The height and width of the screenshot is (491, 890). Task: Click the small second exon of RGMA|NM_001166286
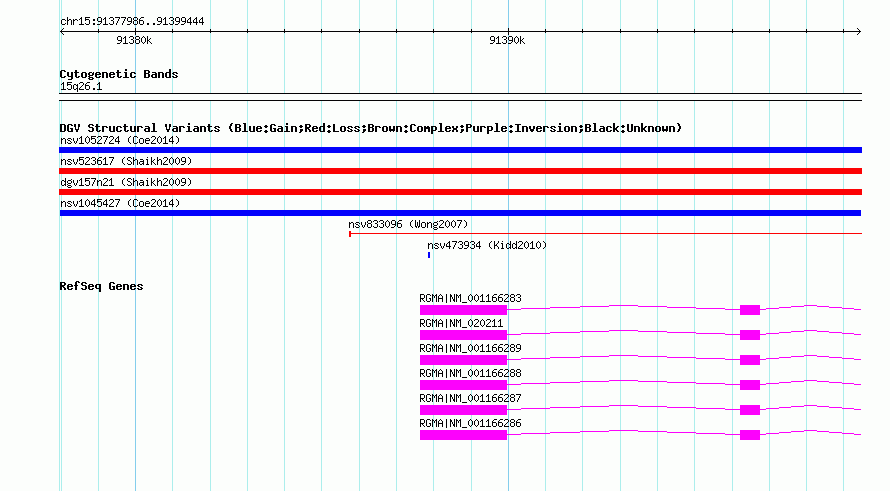(x=750, y=435)
